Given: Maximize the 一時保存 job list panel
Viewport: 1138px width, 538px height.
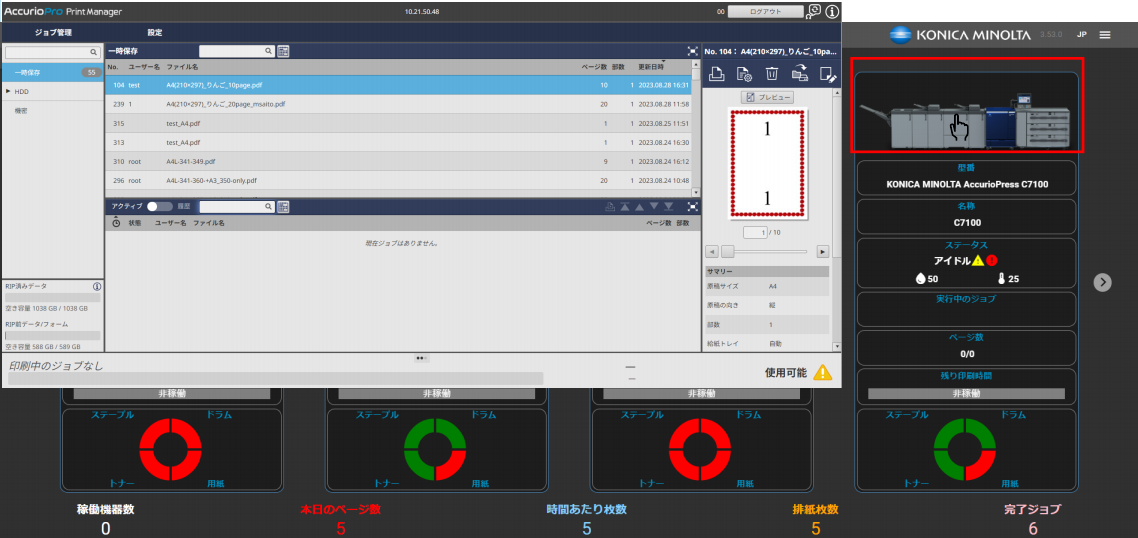Looking at the screenshot, I should pos(692,52).
